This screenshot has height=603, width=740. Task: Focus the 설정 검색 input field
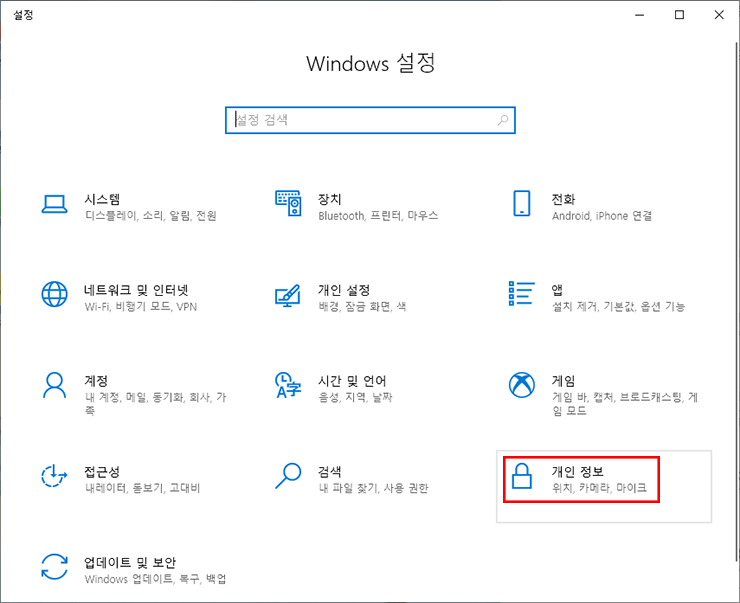[370, 120]
